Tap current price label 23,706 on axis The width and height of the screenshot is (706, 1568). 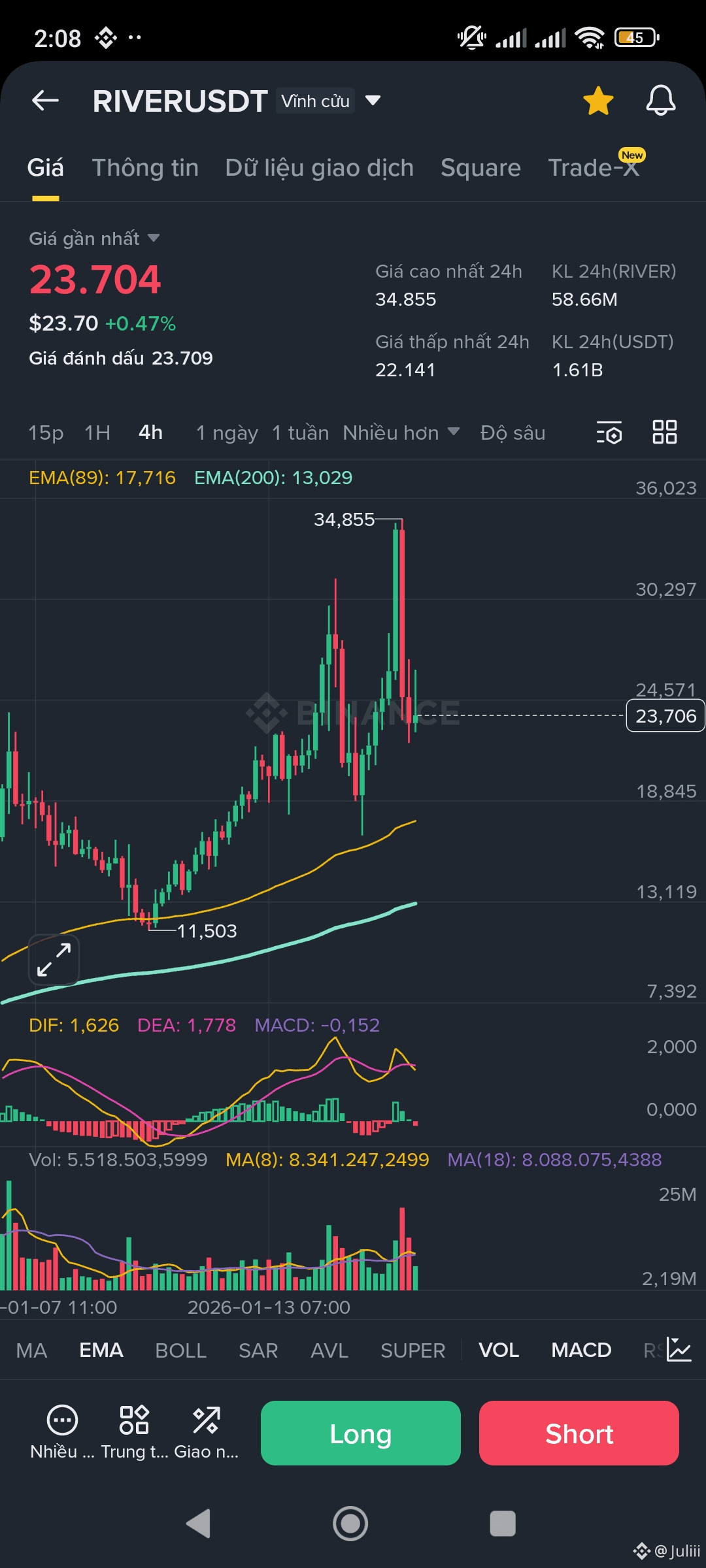coord(665,715)
